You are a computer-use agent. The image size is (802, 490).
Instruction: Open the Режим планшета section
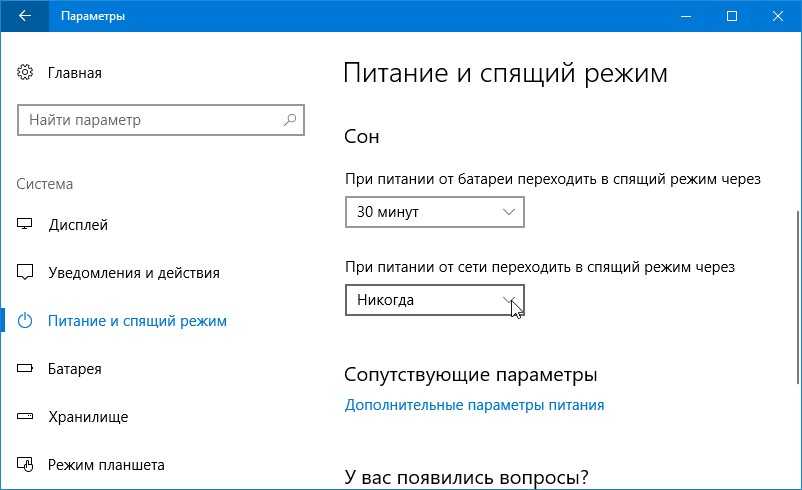[106, 465]
